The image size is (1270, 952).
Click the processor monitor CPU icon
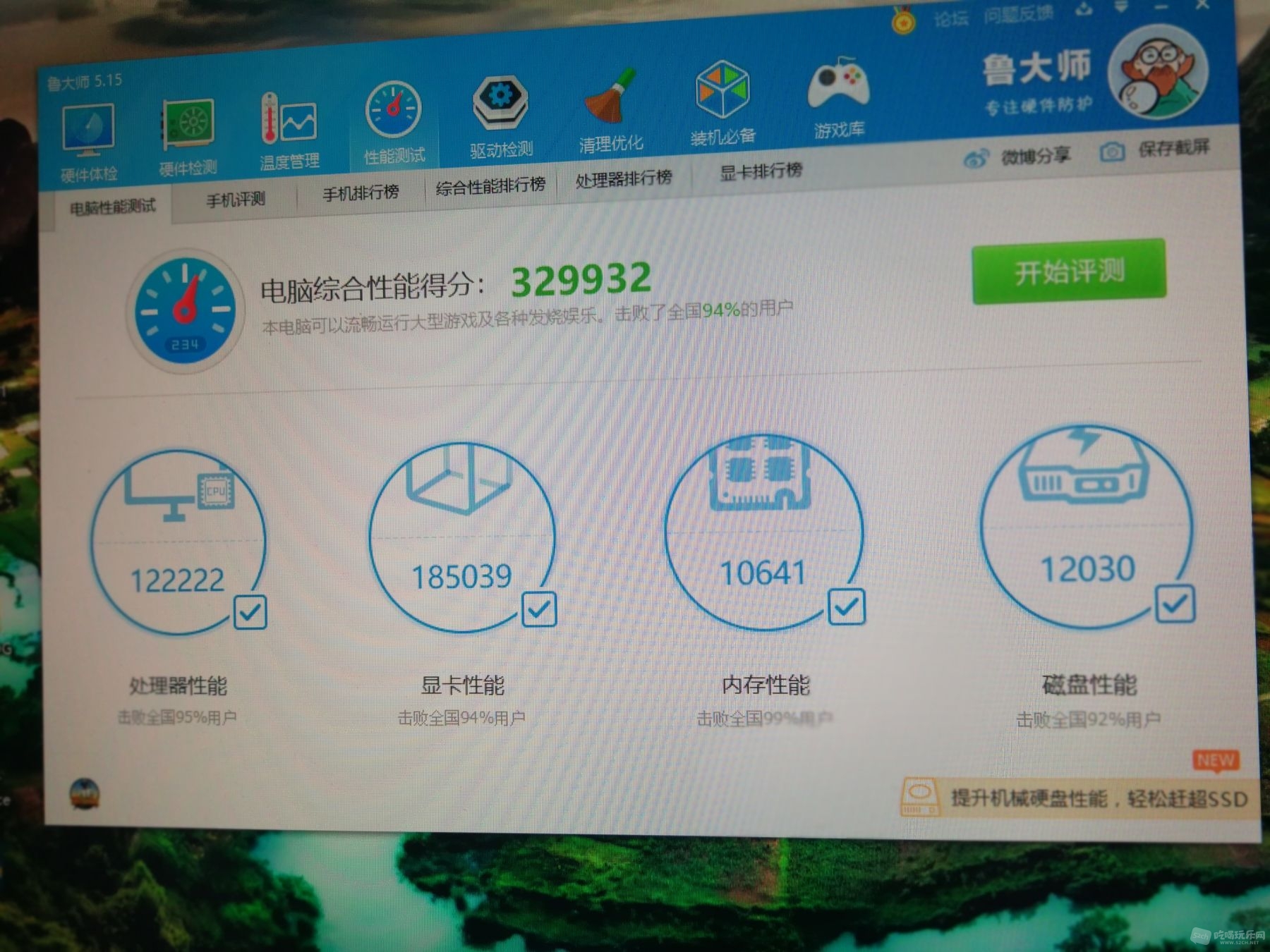pos(179,494)
